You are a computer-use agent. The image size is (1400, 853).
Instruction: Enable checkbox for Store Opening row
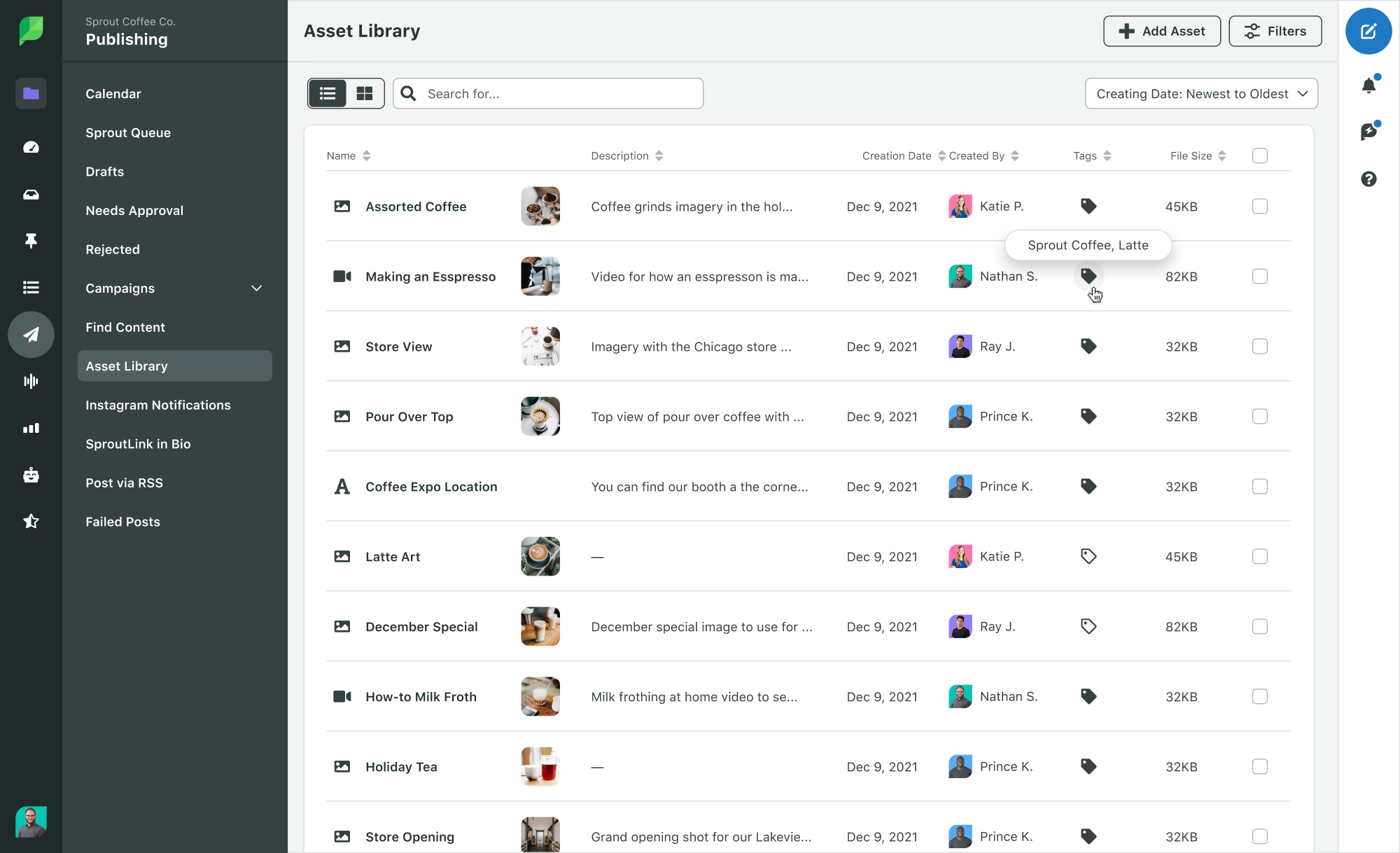1260,836
